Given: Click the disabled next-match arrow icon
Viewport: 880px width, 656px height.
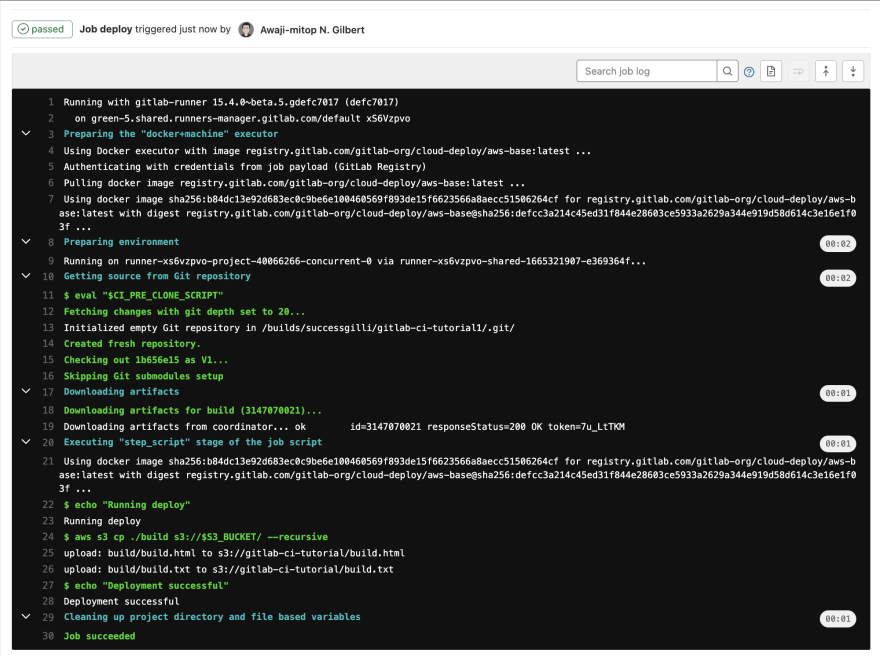Looking at the screenshot, I should click(x=798, y=71).
